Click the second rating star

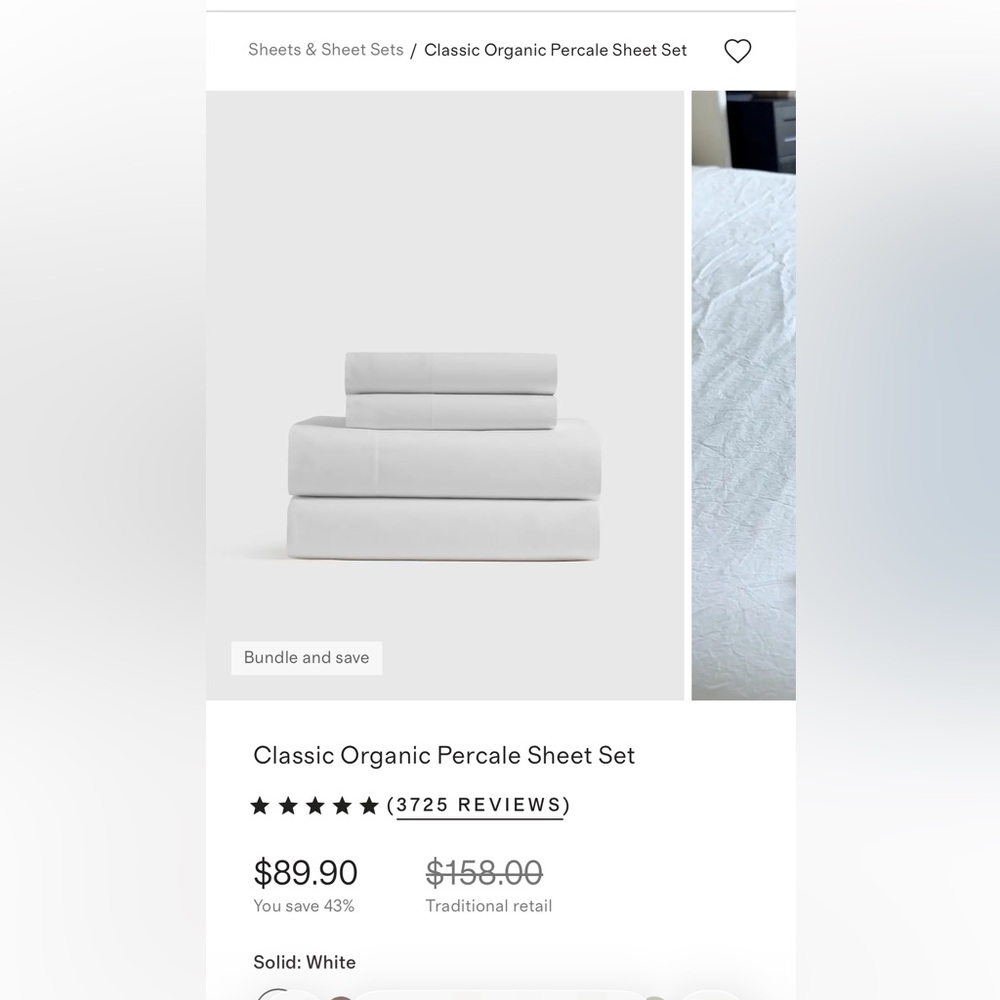pos(288,805)
